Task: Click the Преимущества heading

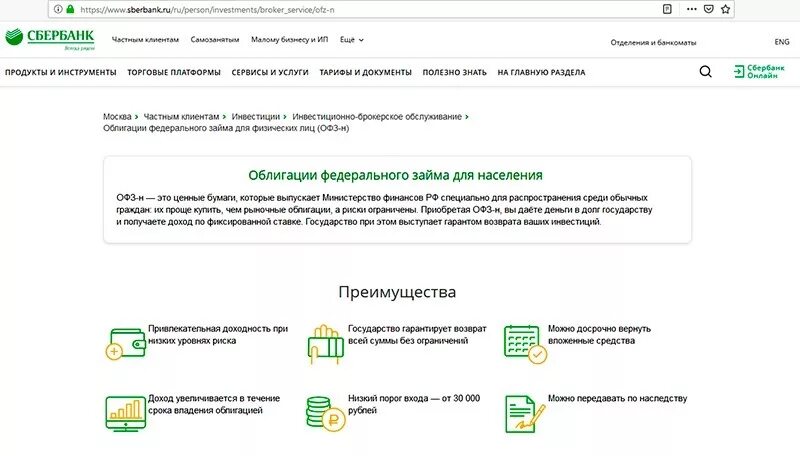Action: coord(397,292)
